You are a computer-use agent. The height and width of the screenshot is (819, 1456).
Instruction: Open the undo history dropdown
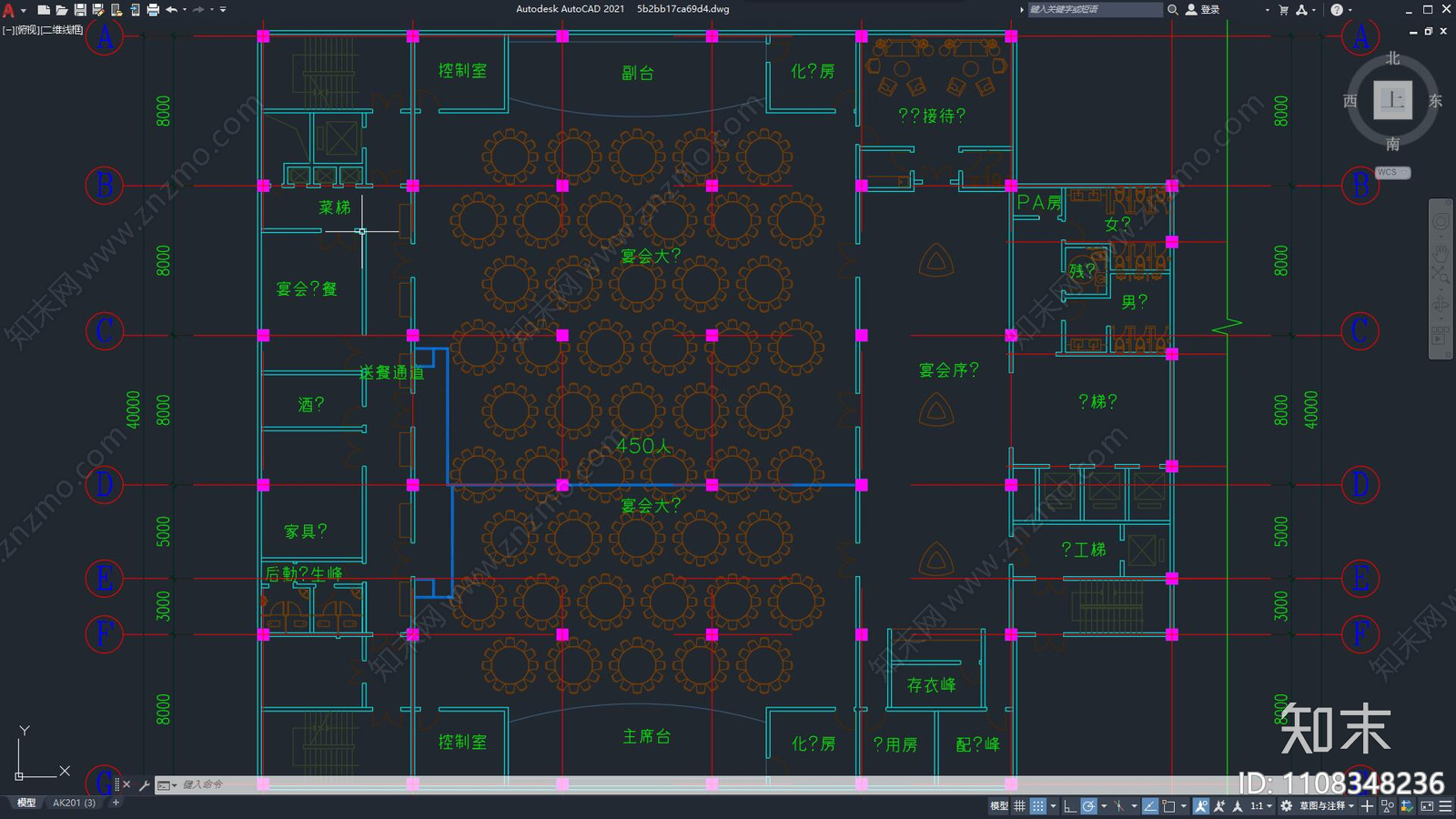185,10
